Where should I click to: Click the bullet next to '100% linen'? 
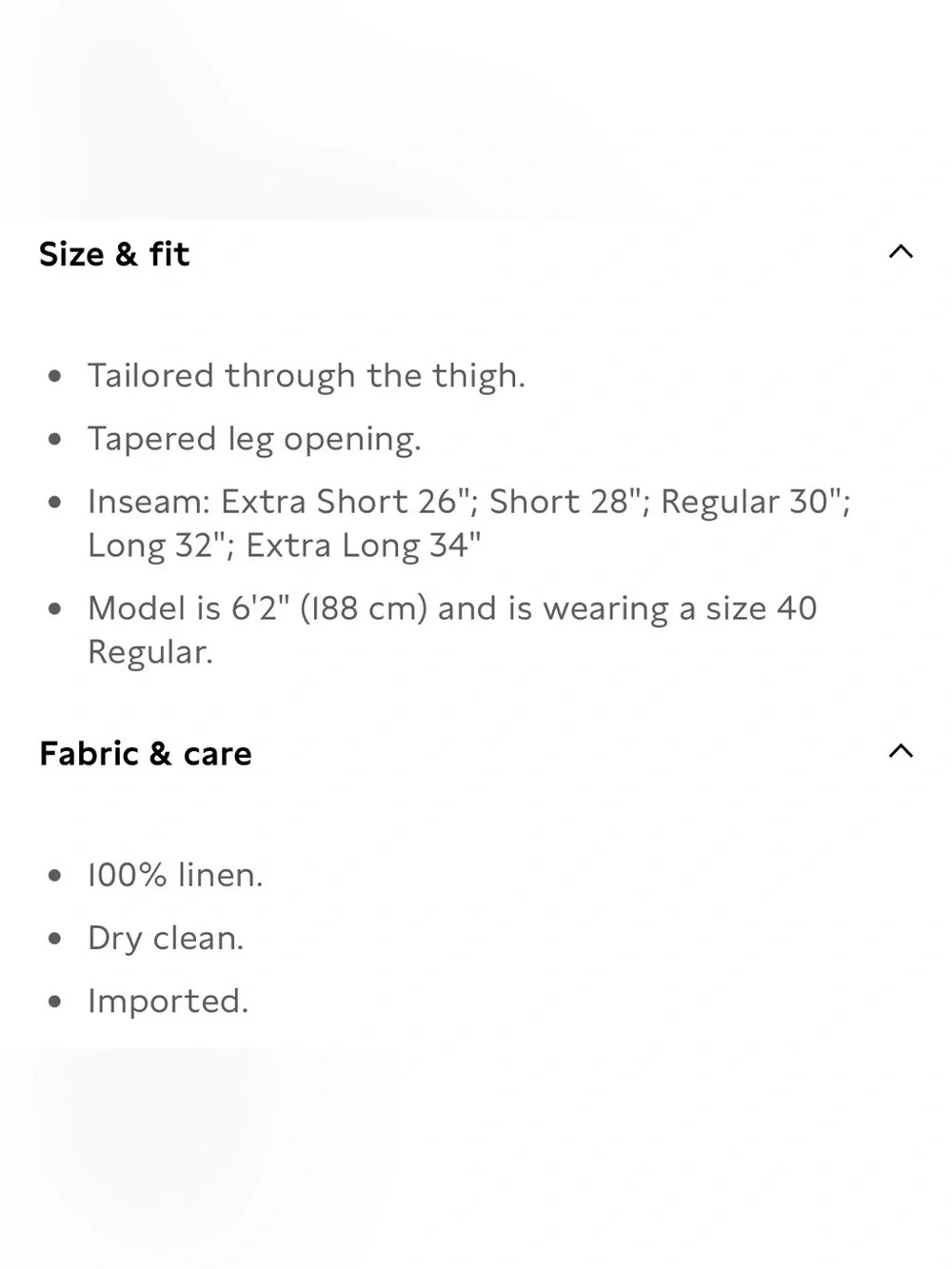click(55, 875)
